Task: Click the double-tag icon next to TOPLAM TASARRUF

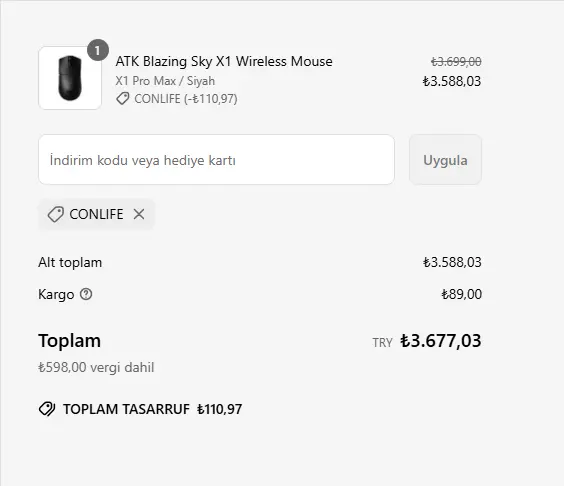Action: (47, 409)
